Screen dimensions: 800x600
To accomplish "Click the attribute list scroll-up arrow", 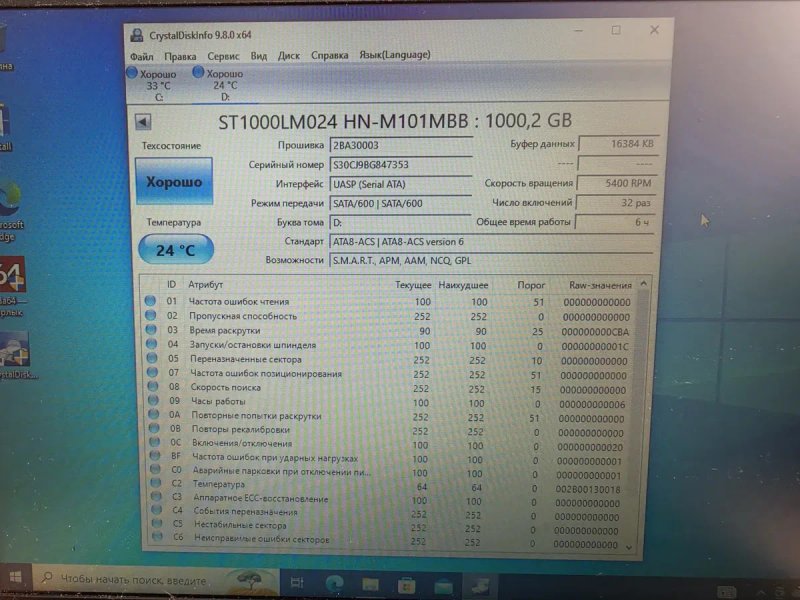I will tap(644, 283).
